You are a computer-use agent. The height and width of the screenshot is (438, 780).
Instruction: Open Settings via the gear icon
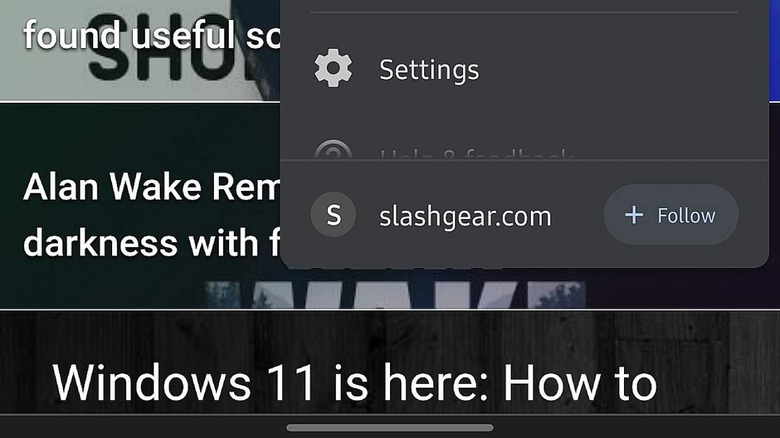333,68
